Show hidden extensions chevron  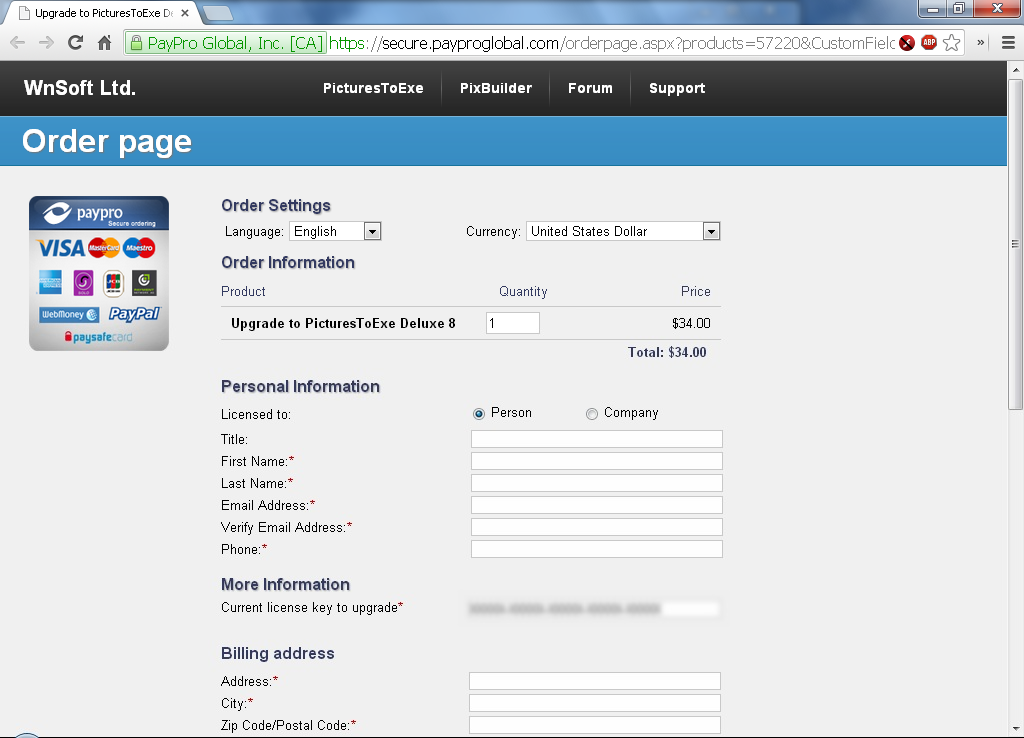pyautogui.click(x=980, y=43)
